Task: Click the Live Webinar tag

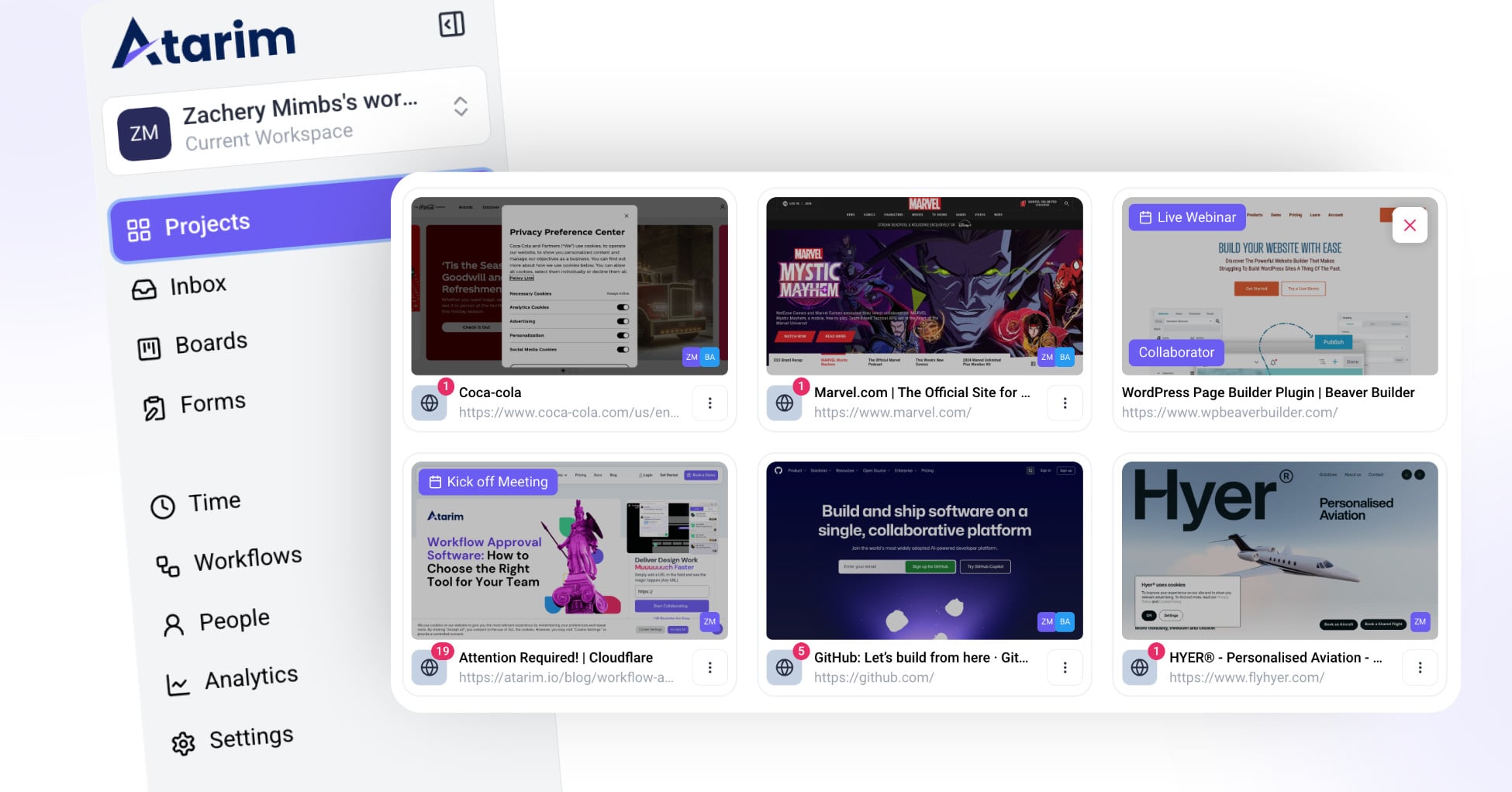Action: 1187,217
